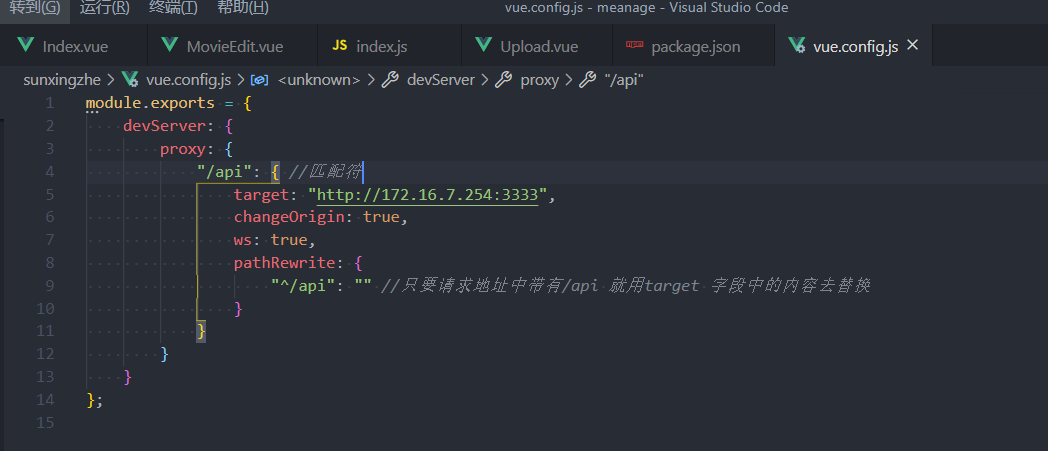
Task: Click line number 8 in the gutter
Action: click(x=49, y=263)
